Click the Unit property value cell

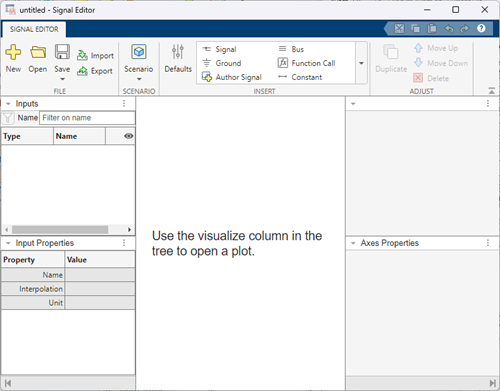100,303
